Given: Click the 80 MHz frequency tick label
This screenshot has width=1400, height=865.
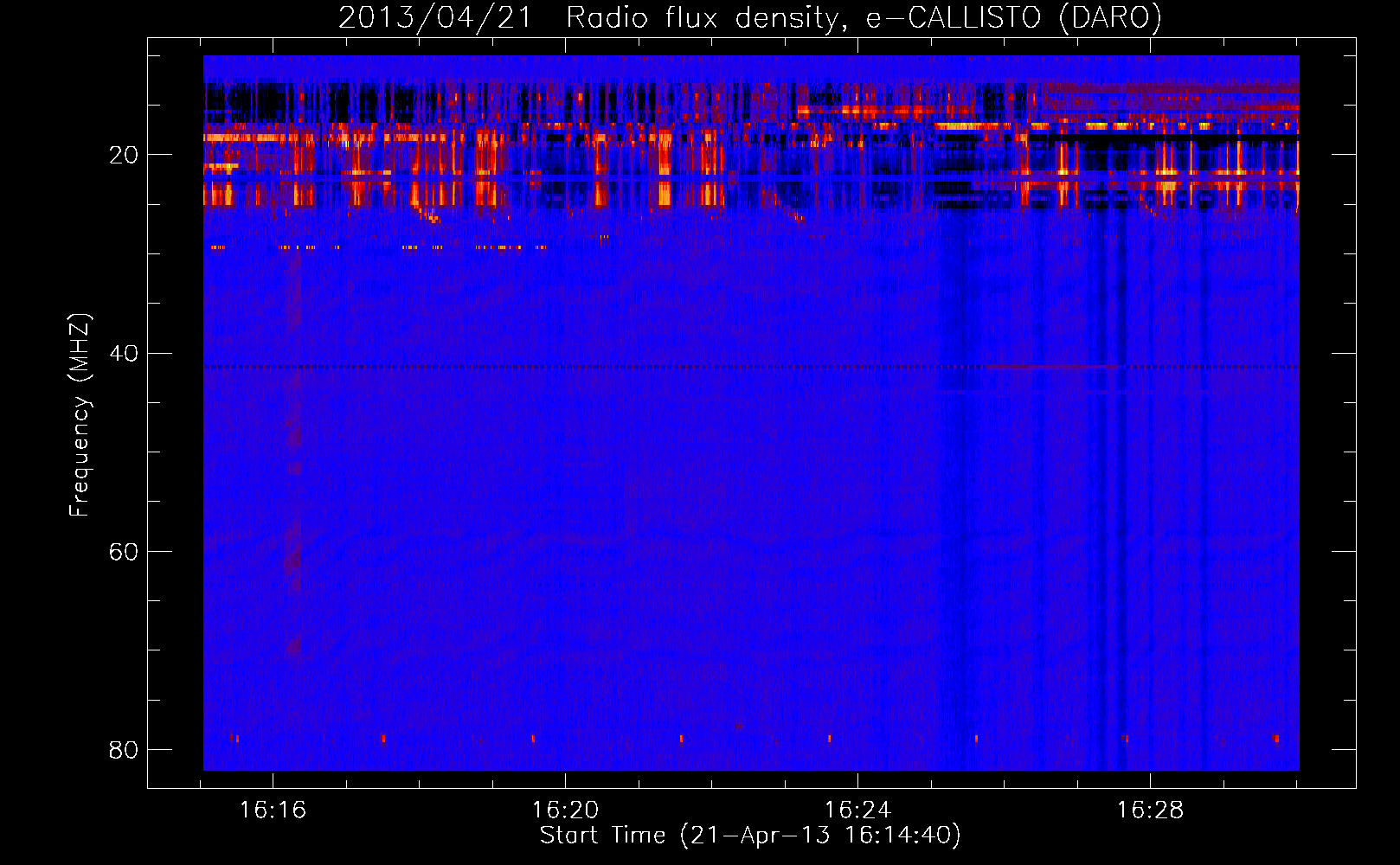Looking at the screenshot, I should 123,750.
